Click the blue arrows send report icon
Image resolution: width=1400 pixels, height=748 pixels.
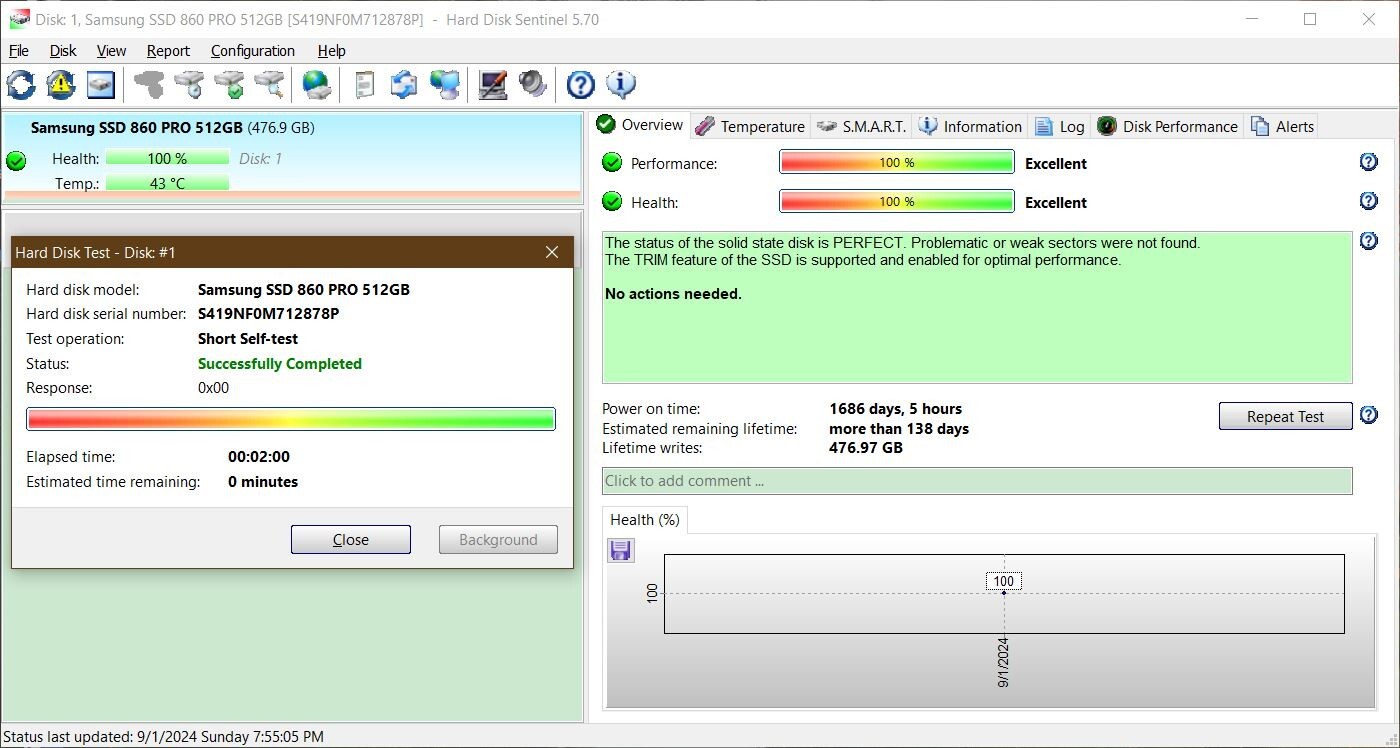point(404,84)
